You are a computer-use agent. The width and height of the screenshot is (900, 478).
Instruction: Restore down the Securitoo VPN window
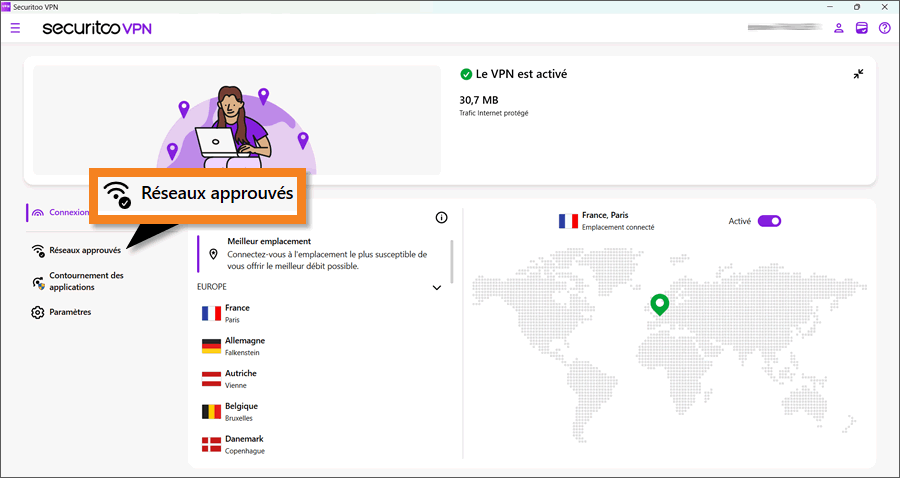[x=857, y=7]
